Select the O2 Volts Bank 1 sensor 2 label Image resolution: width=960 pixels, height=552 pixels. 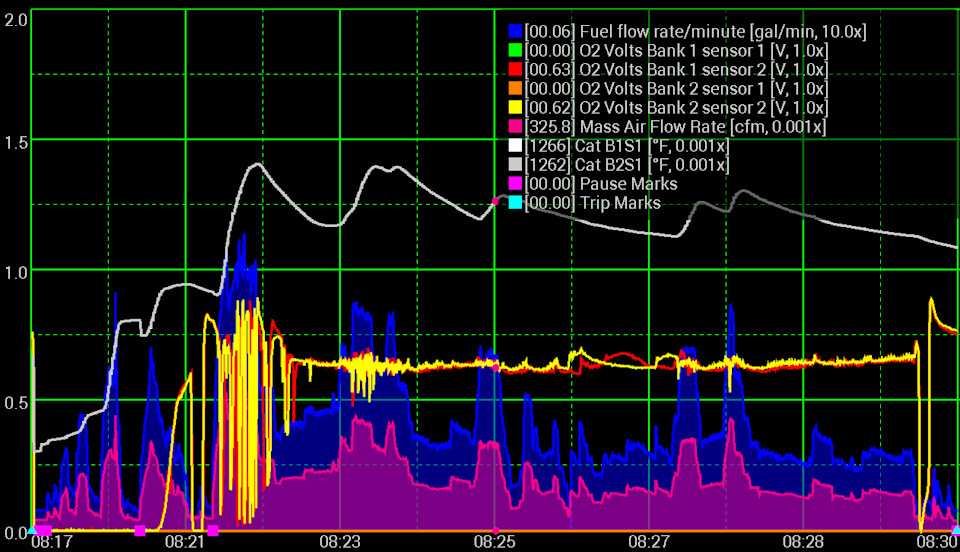point(677,70)
